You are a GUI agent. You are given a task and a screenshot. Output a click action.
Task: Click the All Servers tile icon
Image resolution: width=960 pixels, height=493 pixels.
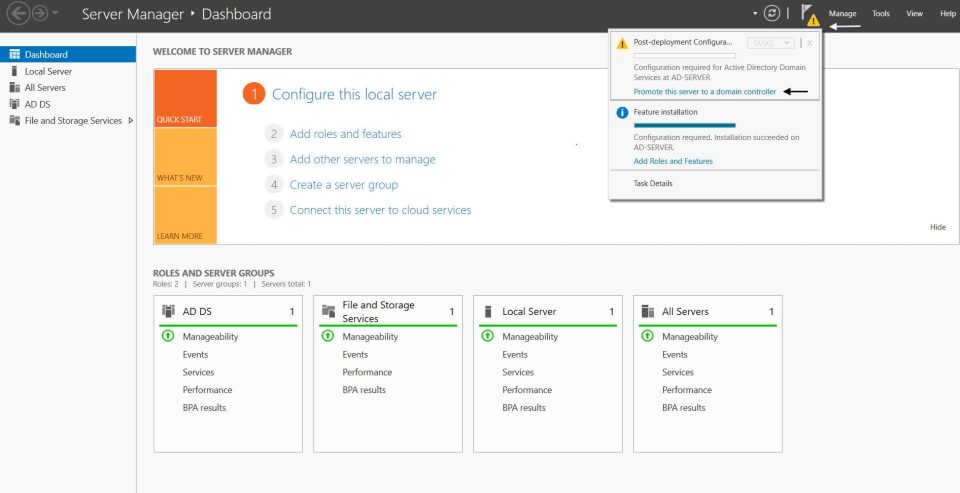[x=648, y=311]
